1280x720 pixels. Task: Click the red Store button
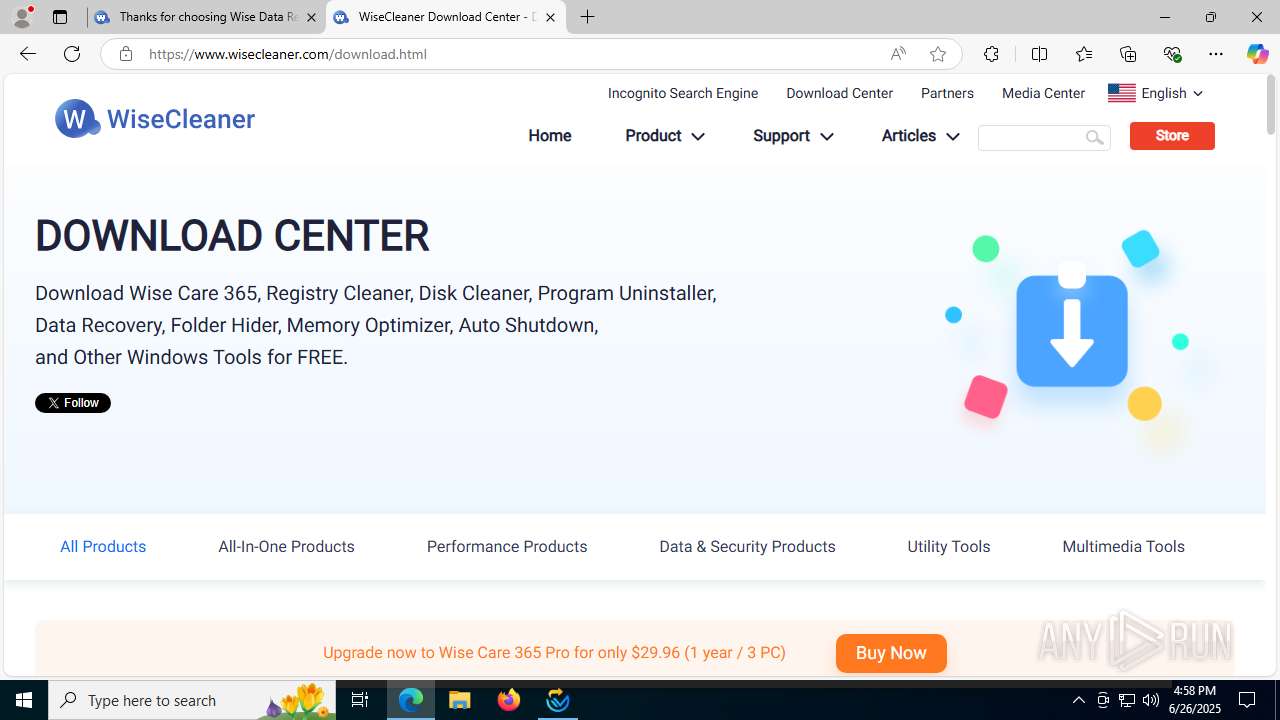click(1172, 136)
